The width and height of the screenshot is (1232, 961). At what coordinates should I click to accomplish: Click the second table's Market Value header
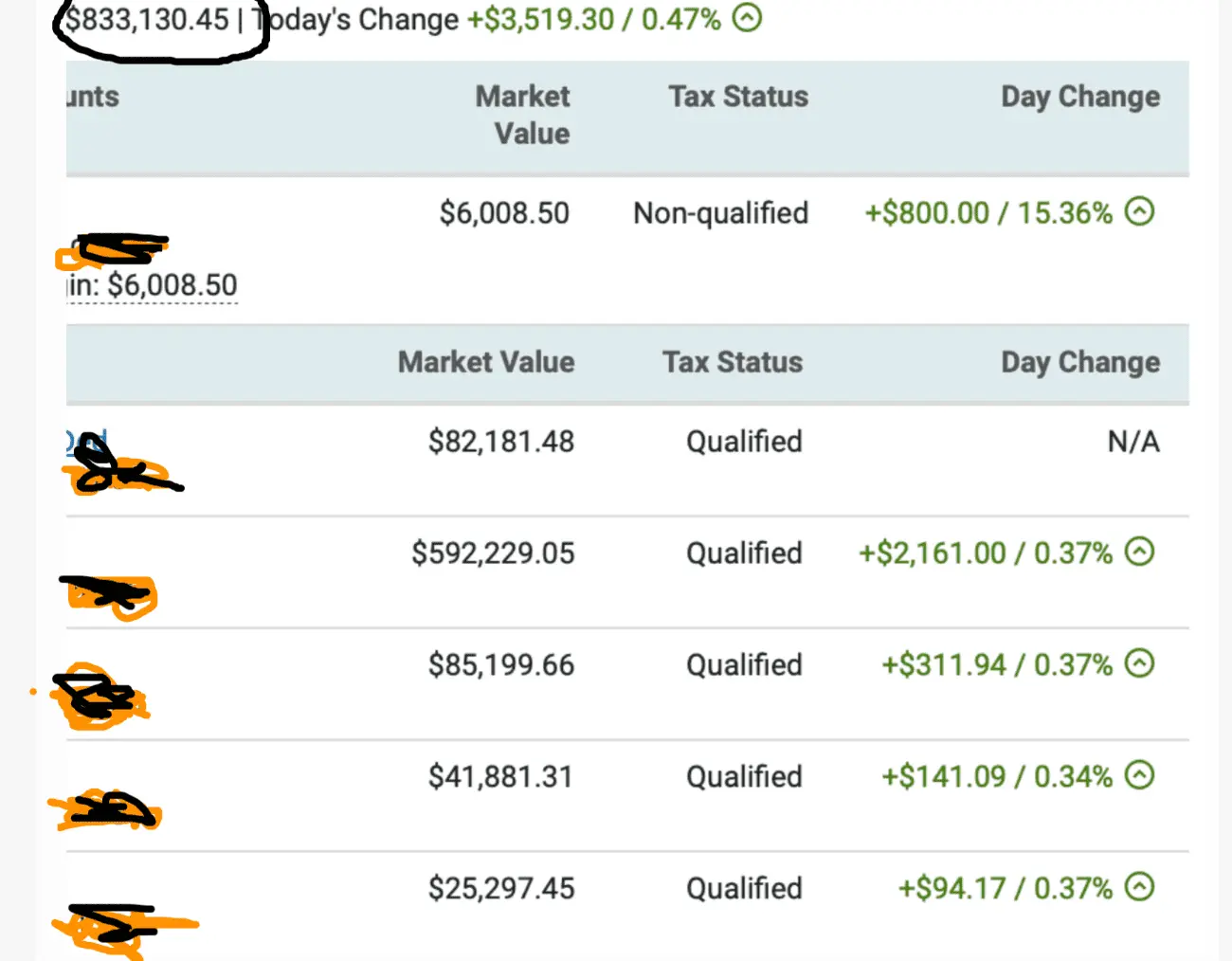click(486, 361)
